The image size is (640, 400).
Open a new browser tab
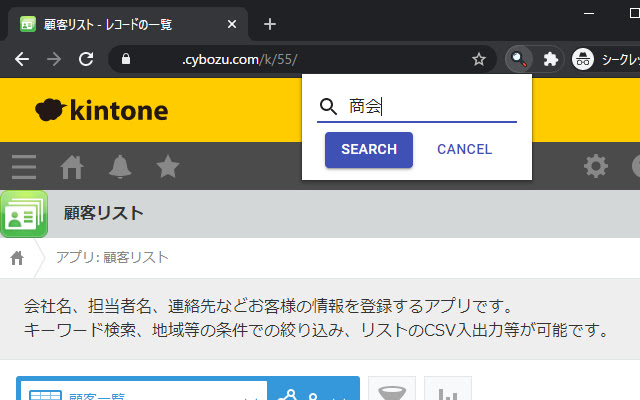click(x=269, y=24)
